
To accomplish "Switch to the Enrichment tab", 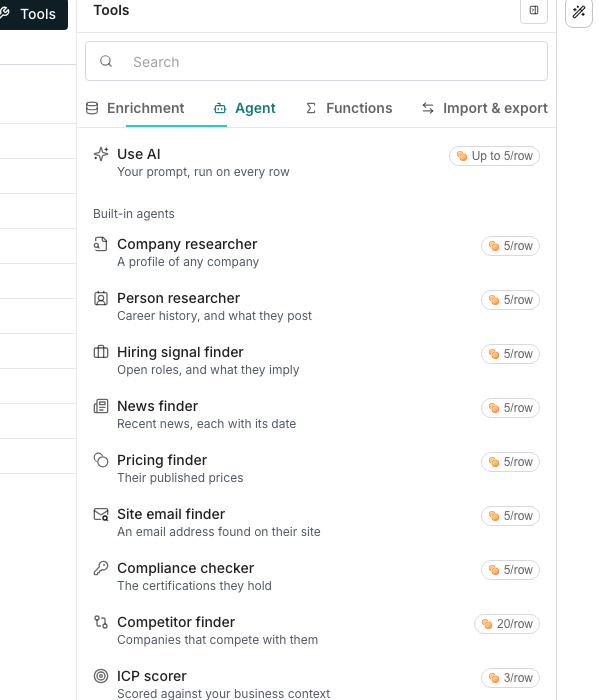I will [135, 108].
